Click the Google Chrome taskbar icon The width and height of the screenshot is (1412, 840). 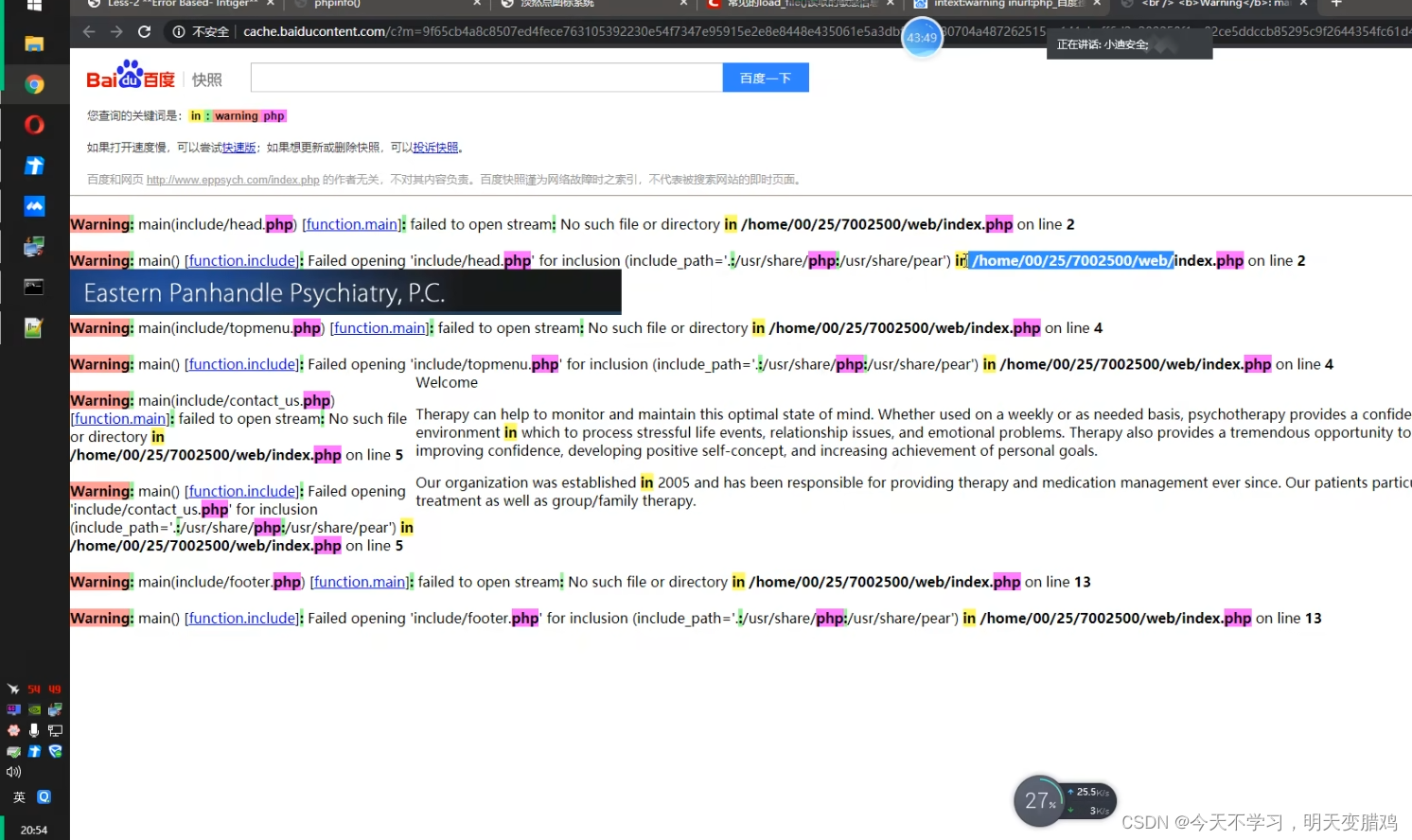(34, 85)
